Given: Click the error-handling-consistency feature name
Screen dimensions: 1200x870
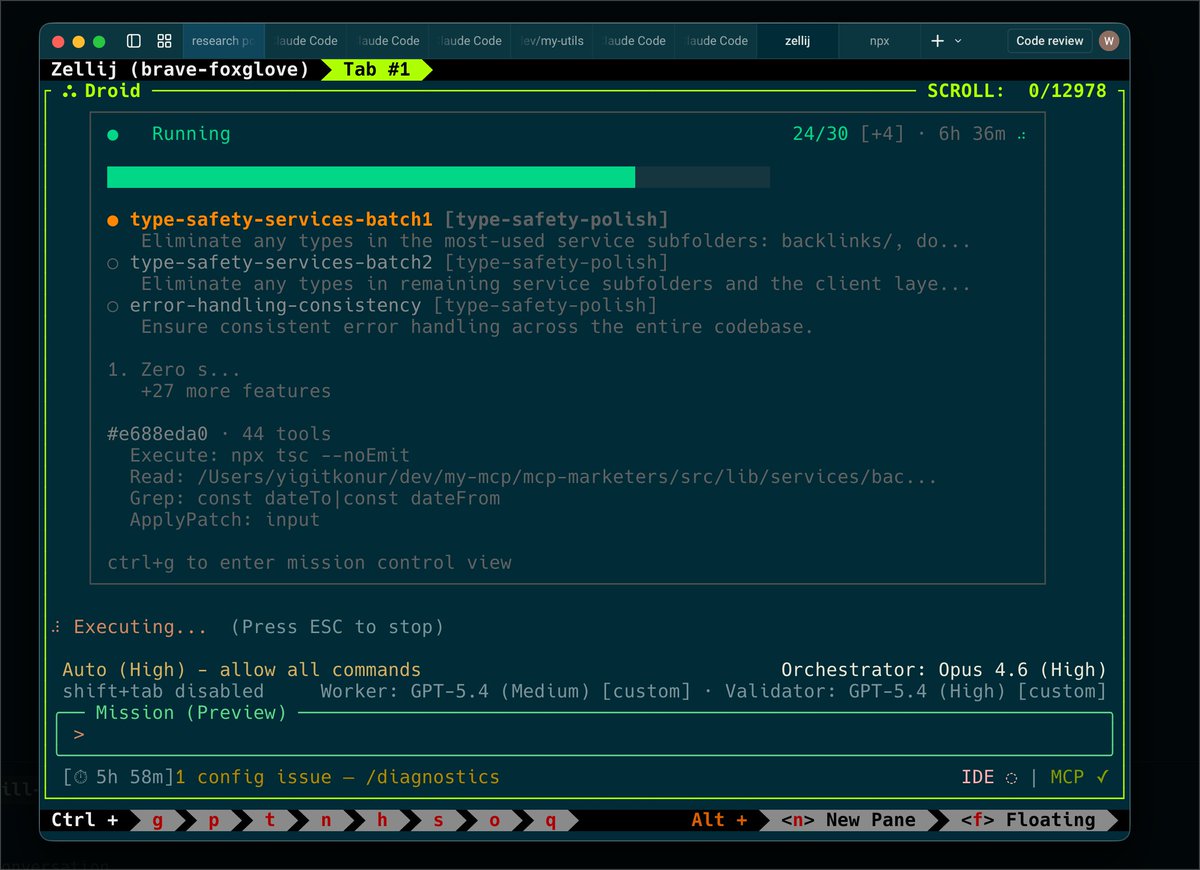Looking at the screenshot, I should [x=275, y=306].
